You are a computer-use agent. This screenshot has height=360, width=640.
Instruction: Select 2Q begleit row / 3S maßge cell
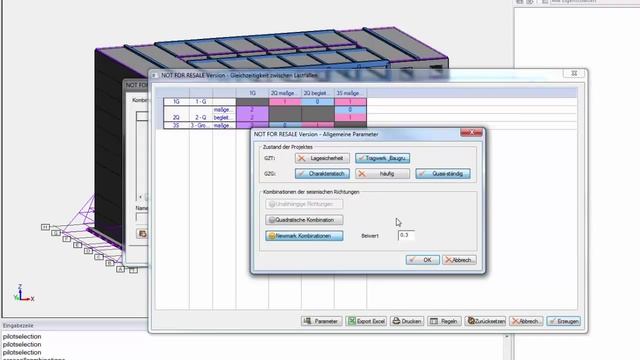(x=350, y=118)
